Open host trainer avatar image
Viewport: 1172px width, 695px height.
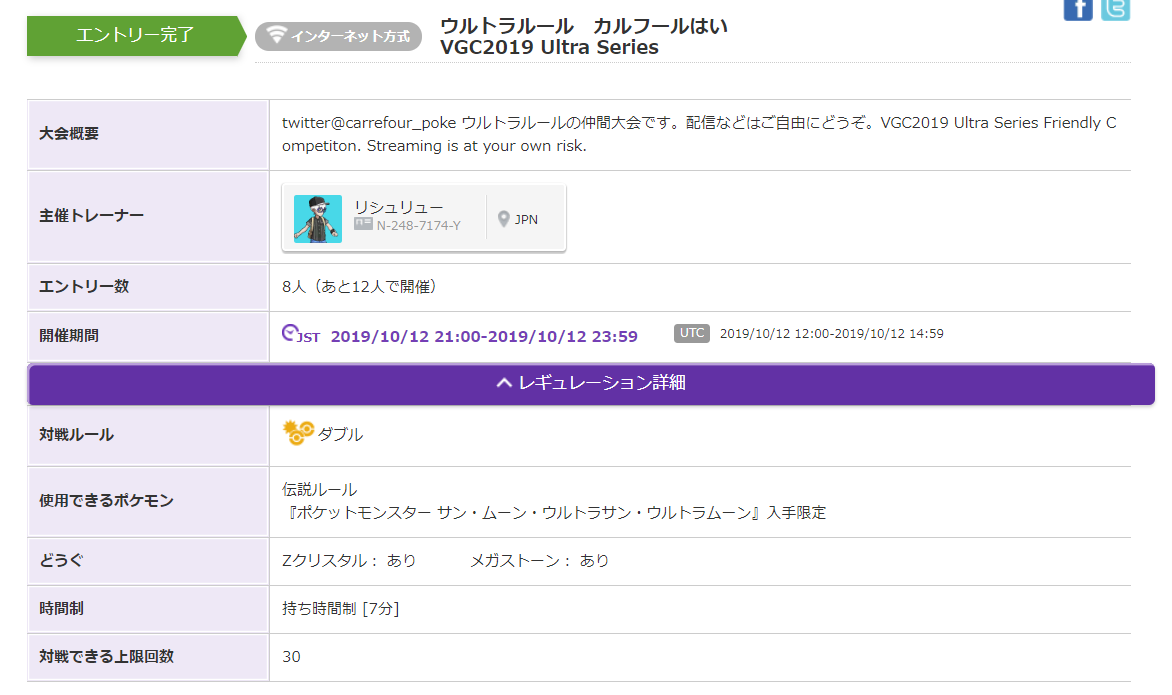[x=318, y=219]
